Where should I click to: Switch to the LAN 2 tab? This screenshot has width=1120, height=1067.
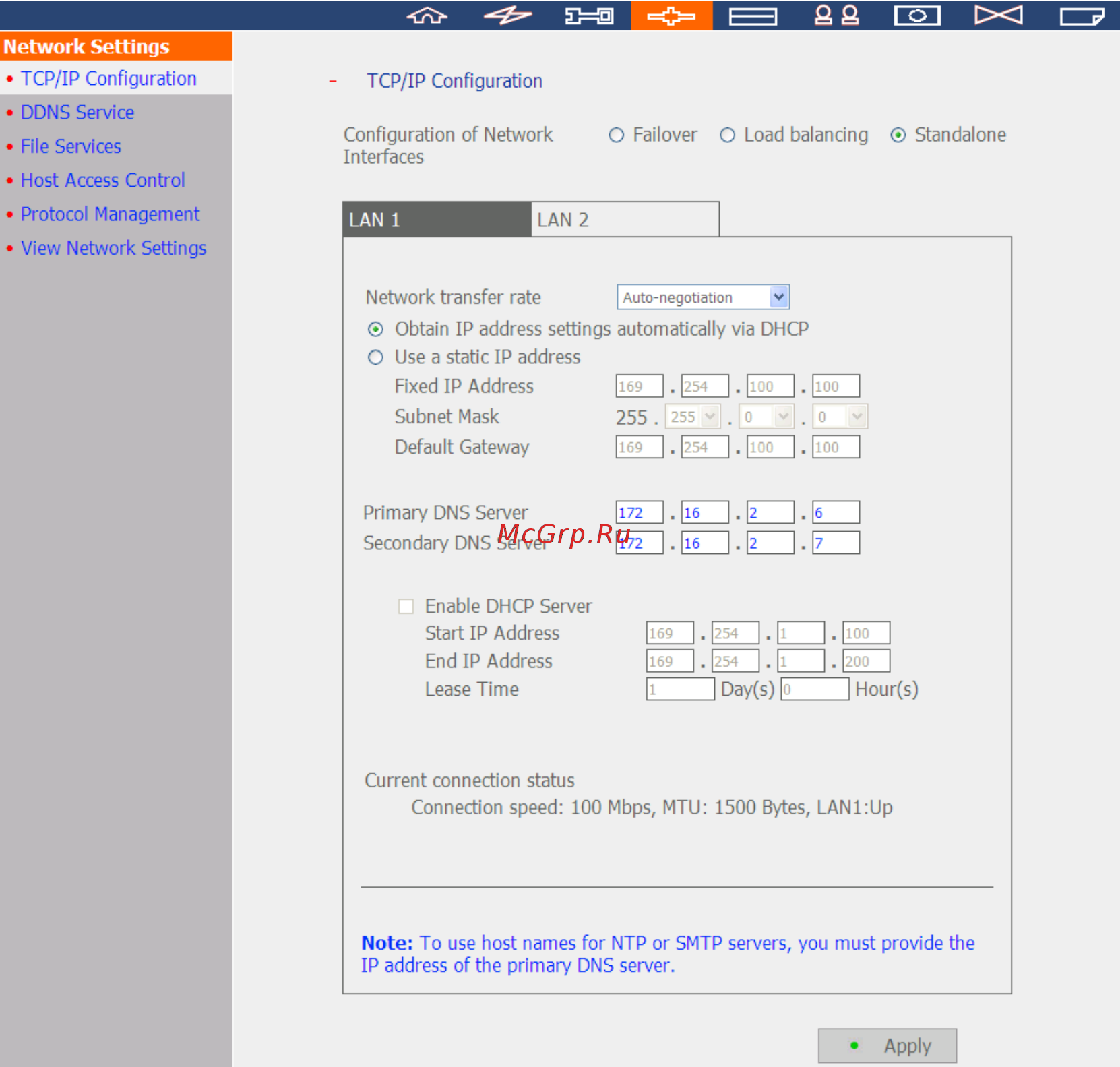tap(625, 220)
